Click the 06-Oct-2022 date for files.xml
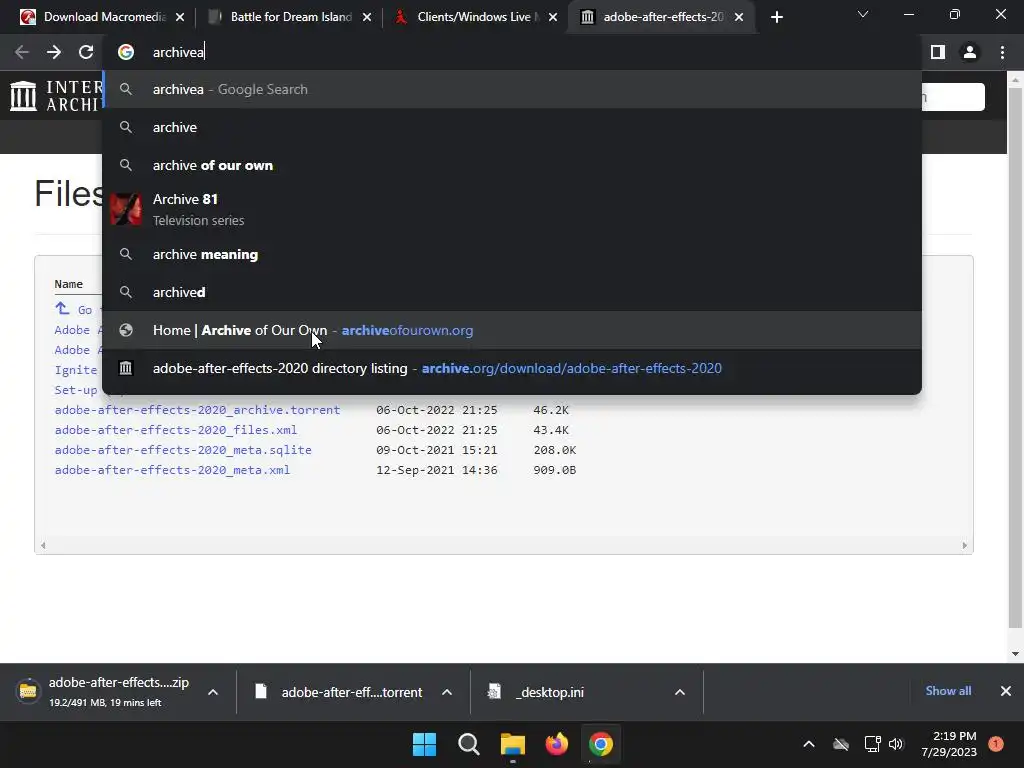1024x768 pixels. point(436,430)
